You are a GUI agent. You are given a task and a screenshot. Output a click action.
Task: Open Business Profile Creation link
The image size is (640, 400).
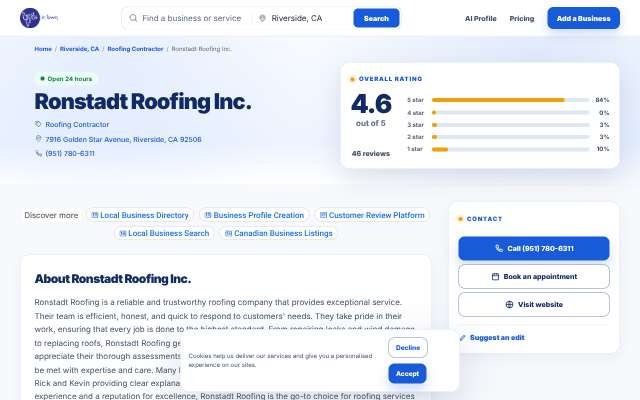(x=254, y=215)
